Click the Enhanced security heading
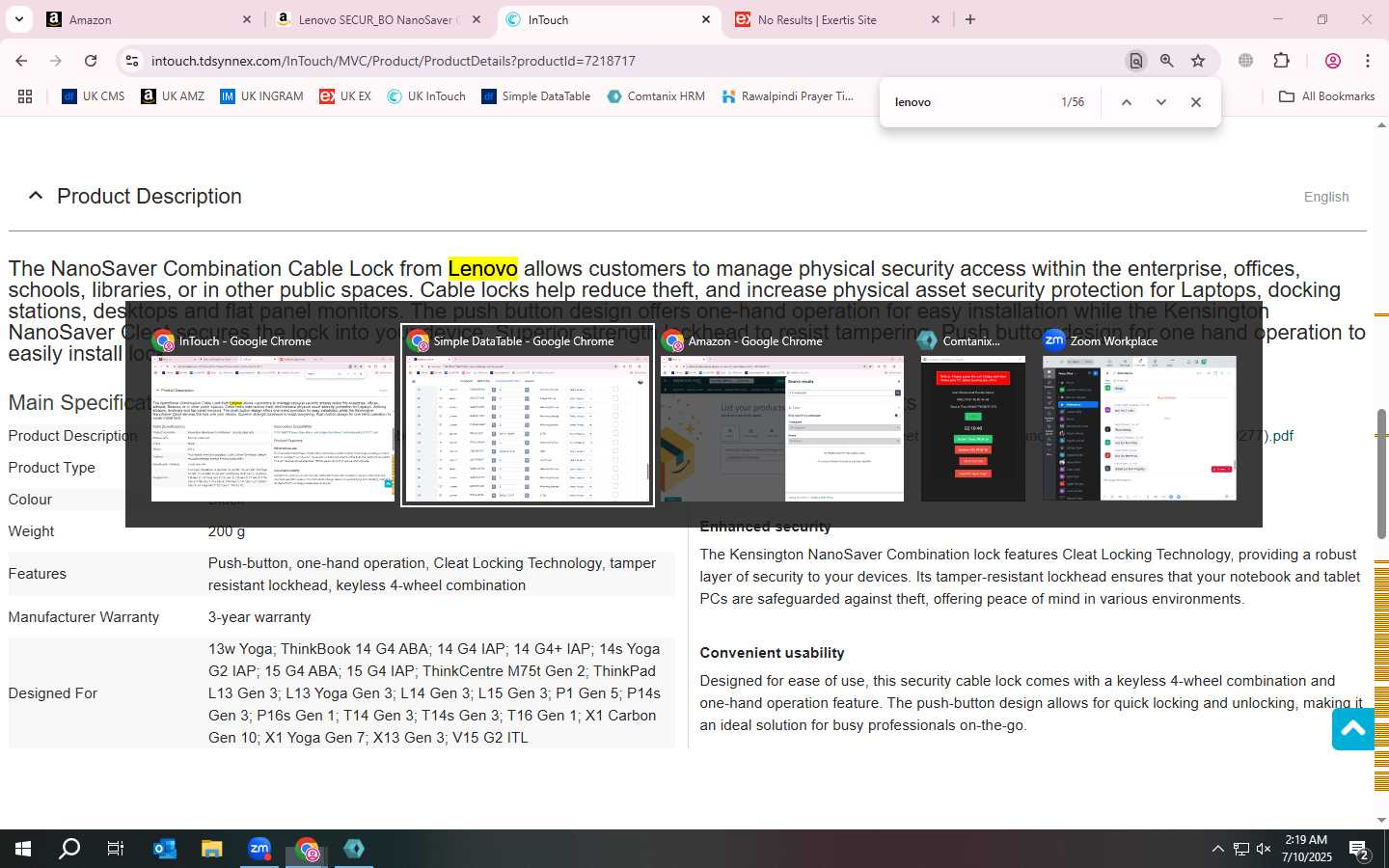This screenshot has height=868, width=1389. click(x=765, y=527)
